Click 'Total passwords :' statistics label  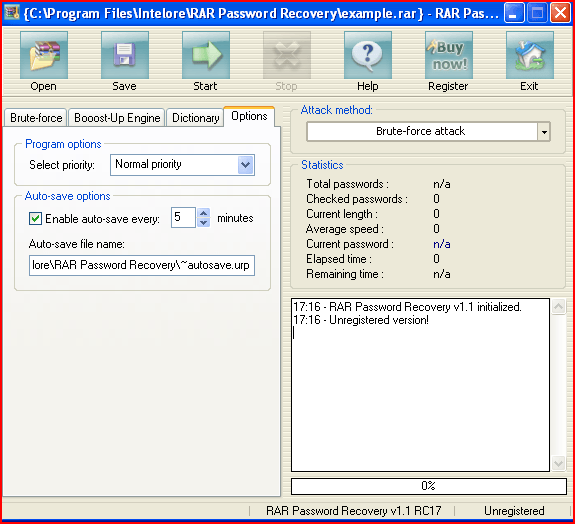click(347, 184)
